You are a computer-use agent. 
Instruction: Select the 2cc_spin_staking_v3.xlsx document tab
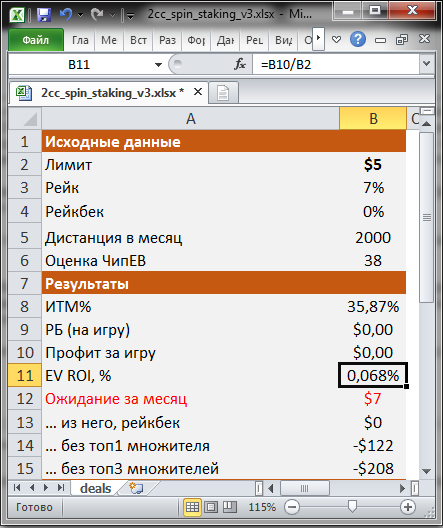click(x=108, y=92)
